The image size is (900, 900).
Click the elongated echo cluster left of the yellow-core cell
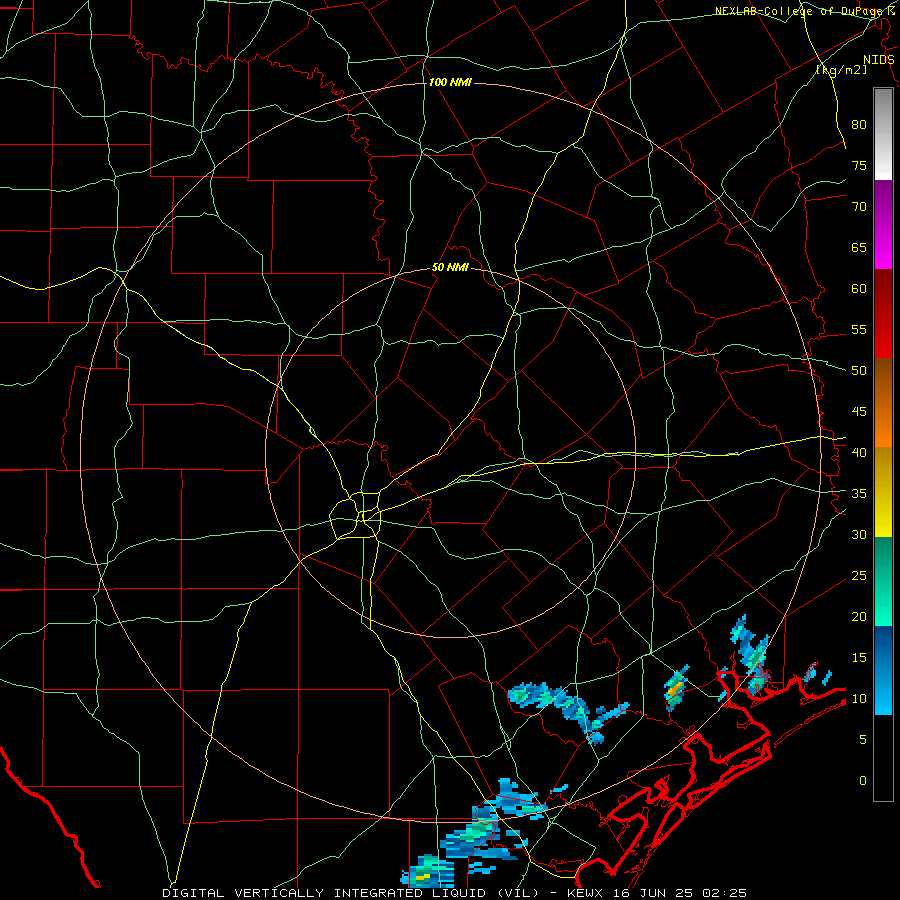(568, 711)
